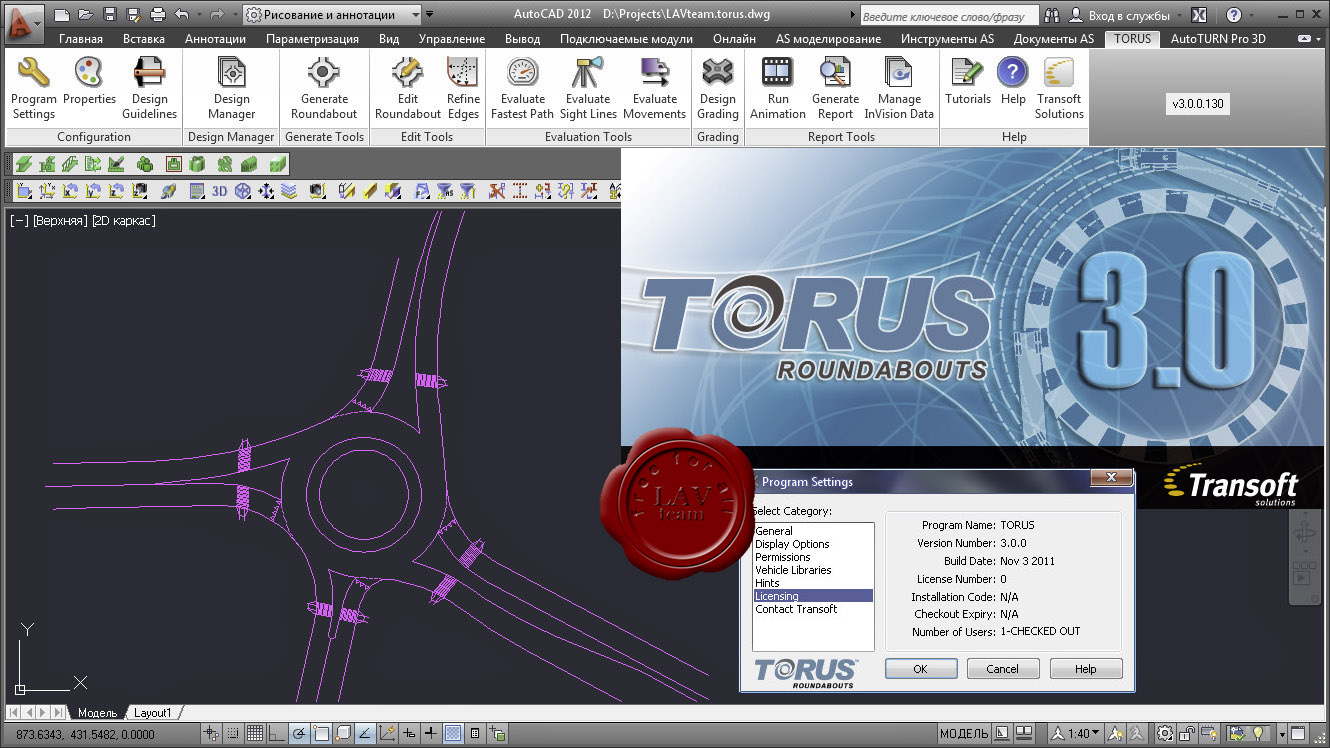Click the 3D icon in the toolbar
Screen dimensions: 1330x748
(x=219, y=190)
